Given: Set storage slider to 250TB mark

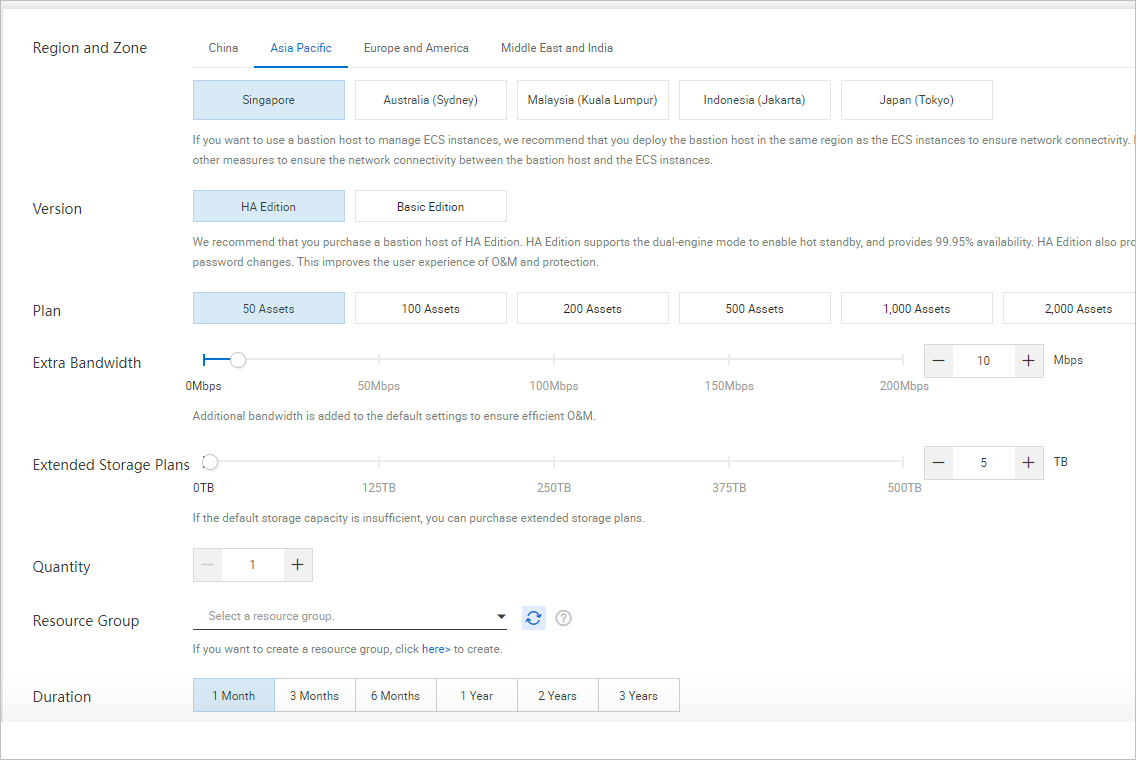Looking at the screenshot, I should 554,462.
